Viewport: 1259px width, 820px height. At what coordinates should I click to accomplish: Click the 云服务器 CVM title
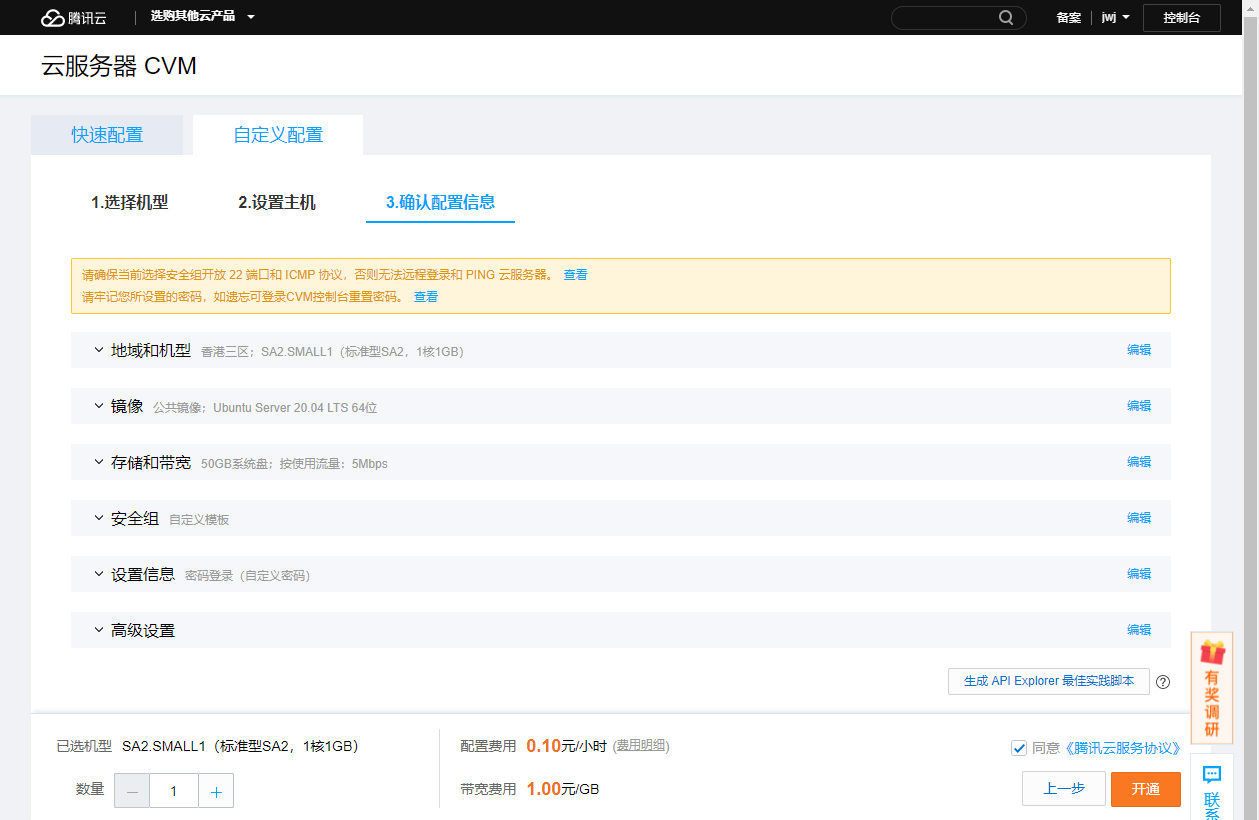tap(119, 66)
